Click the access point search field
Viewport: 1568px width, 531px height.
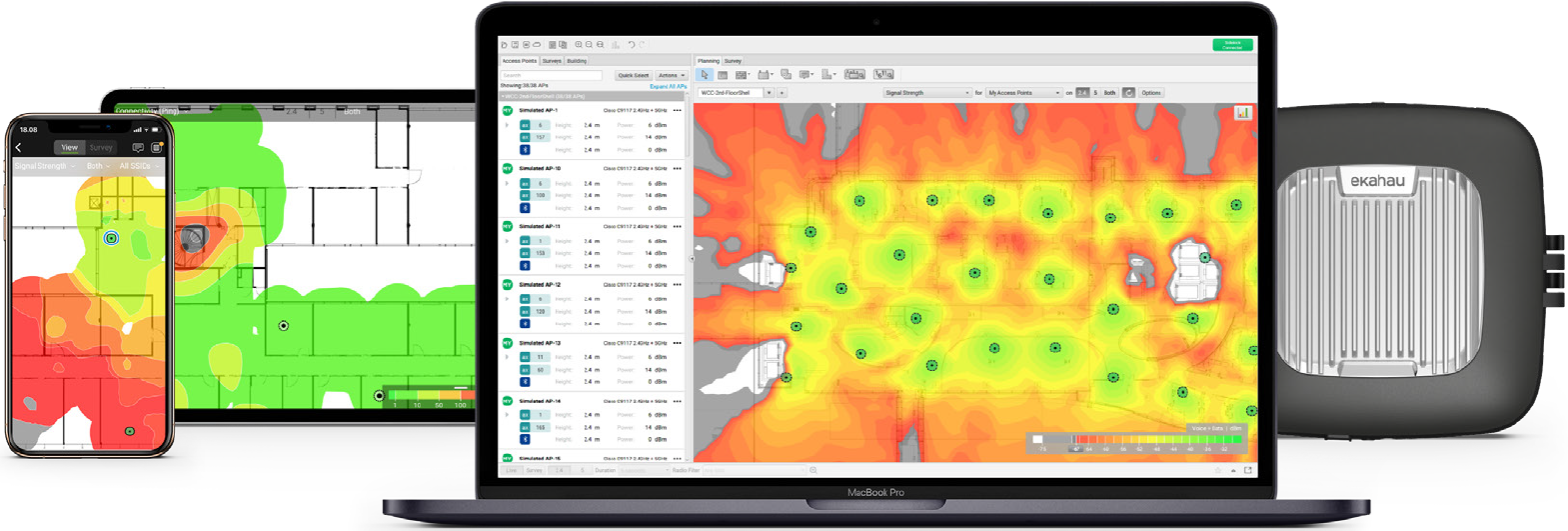pos(551,75)
